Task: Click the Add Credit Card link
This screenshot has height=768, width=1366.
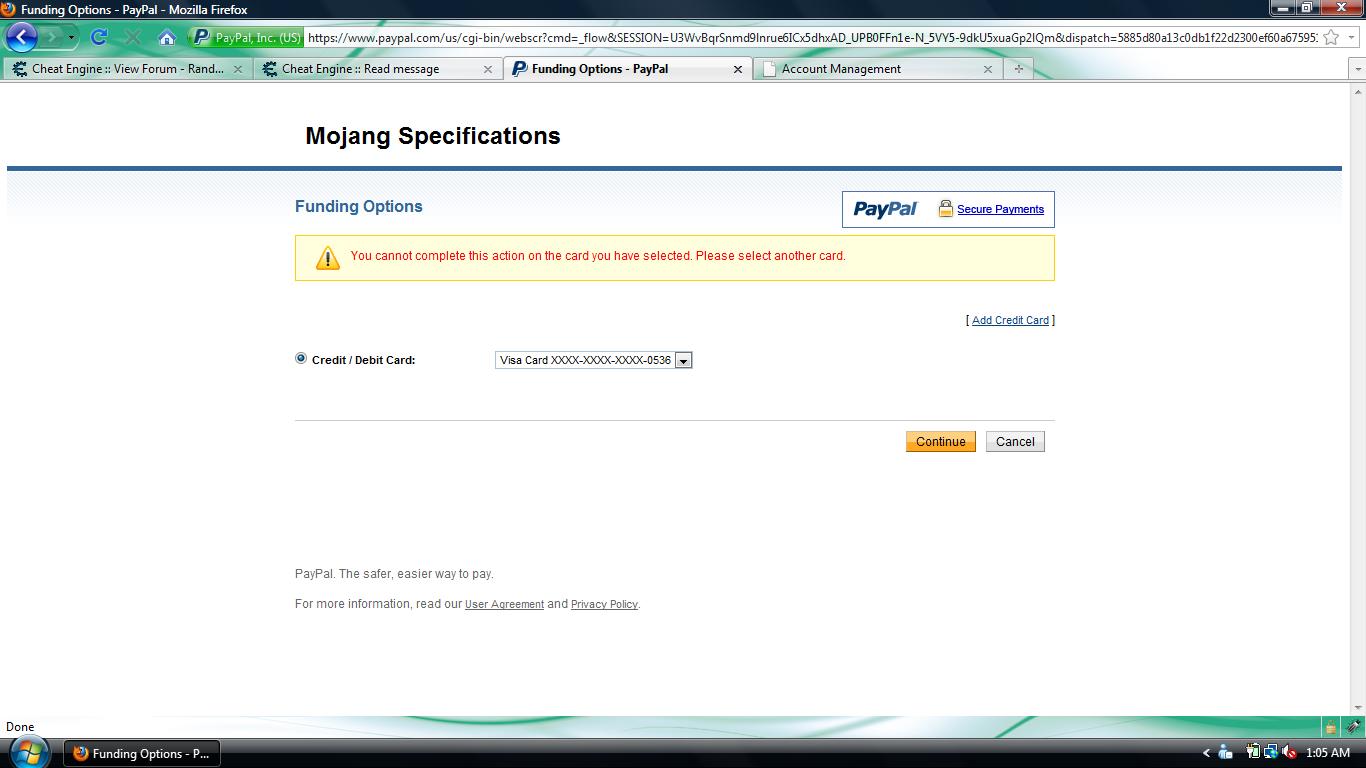Action: (1010, 320)
